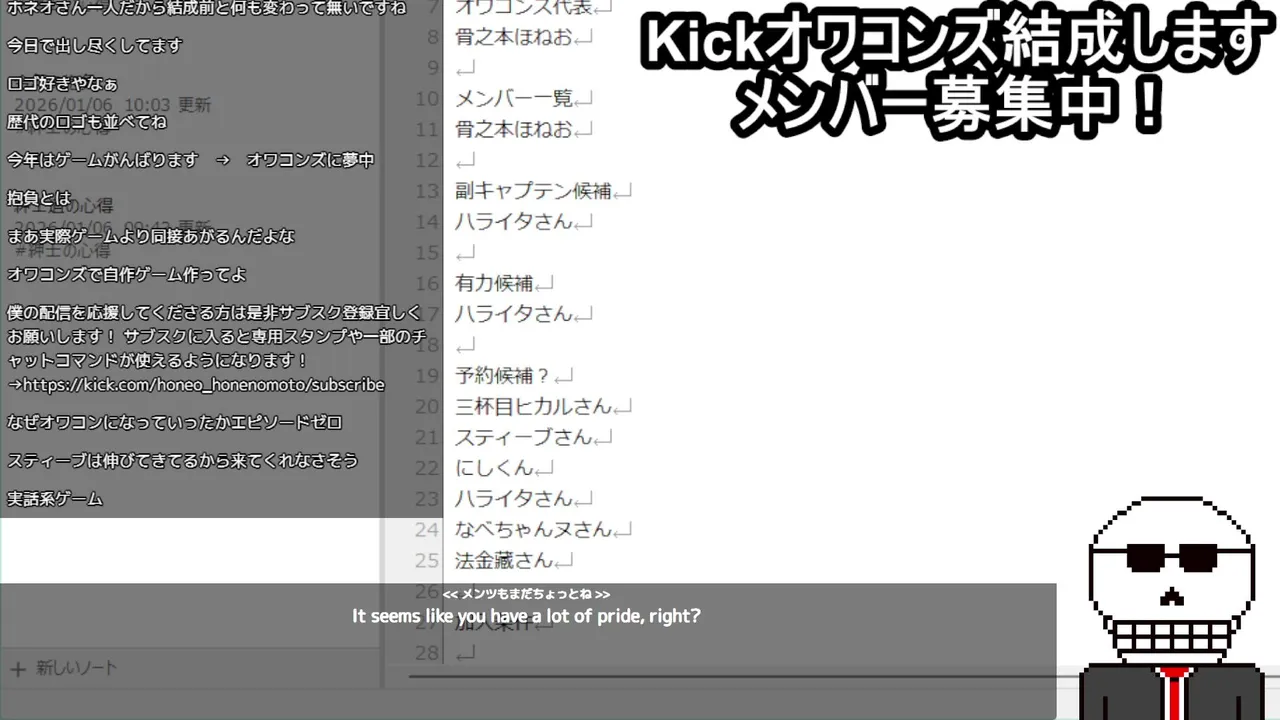Click chat message 抱負とは
1280x720 pixels.
(x=39, y=198)
